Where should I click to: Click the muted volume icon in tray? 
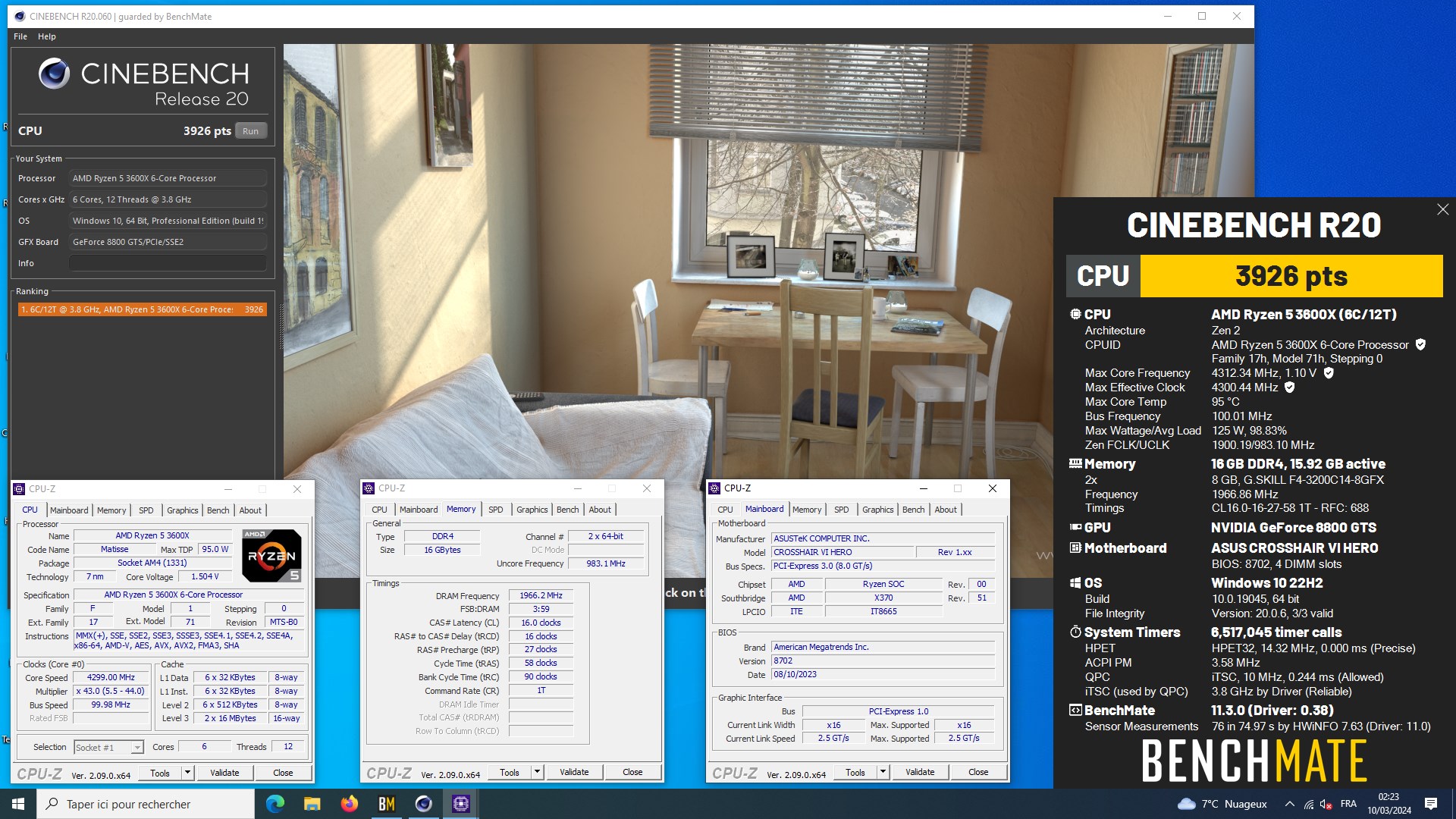click(1326, 804)
